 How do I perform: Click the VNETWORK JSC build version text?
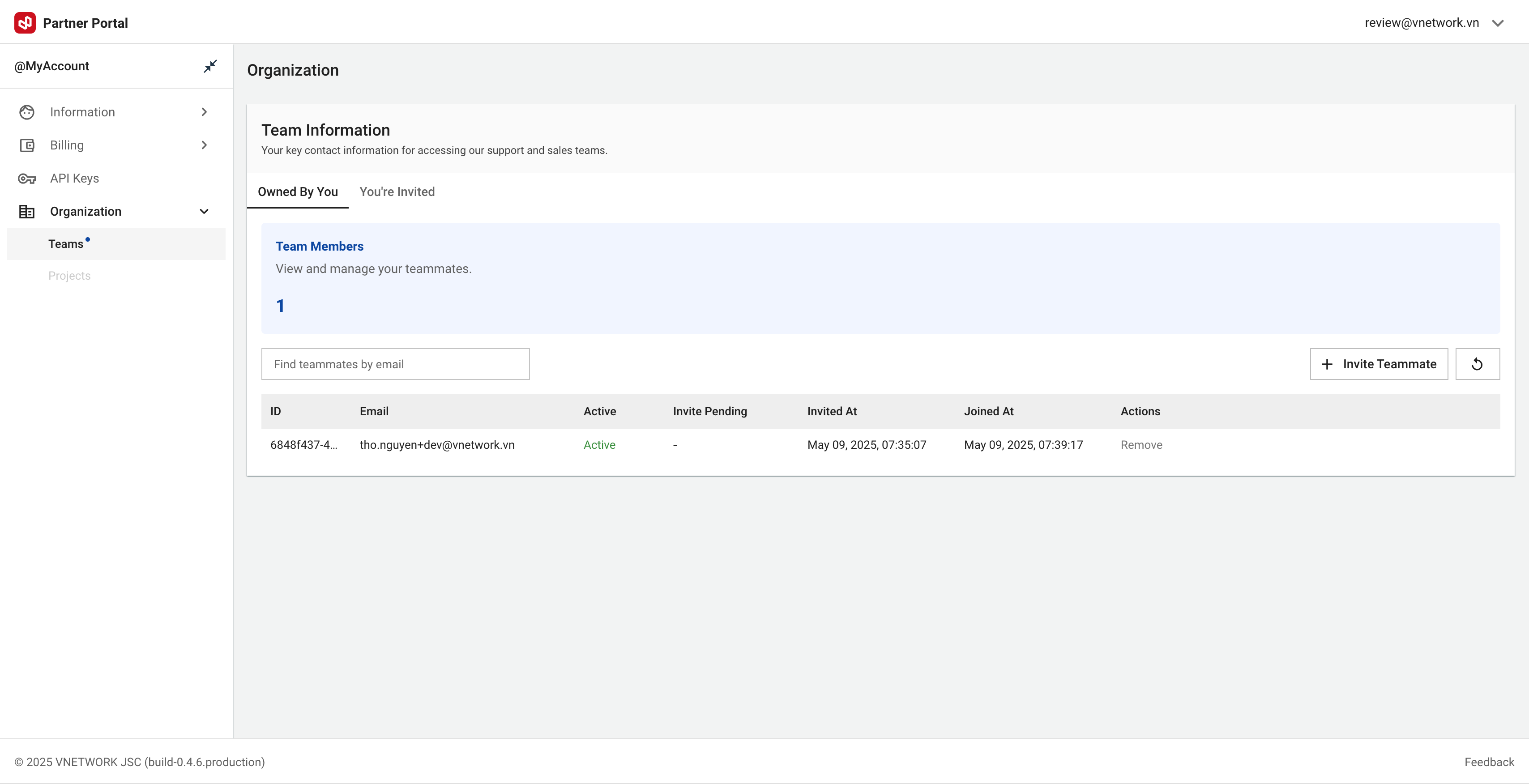click(140, 762)
